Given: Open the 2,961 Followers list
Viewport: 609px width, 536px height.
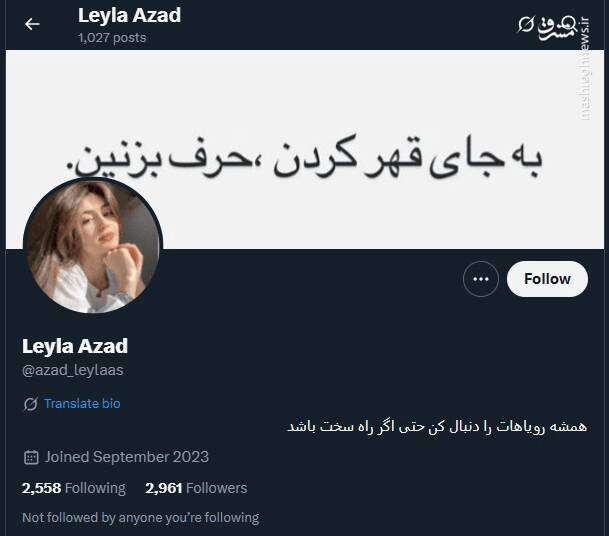Looking at the screenshot, I should tap(196, 488).
